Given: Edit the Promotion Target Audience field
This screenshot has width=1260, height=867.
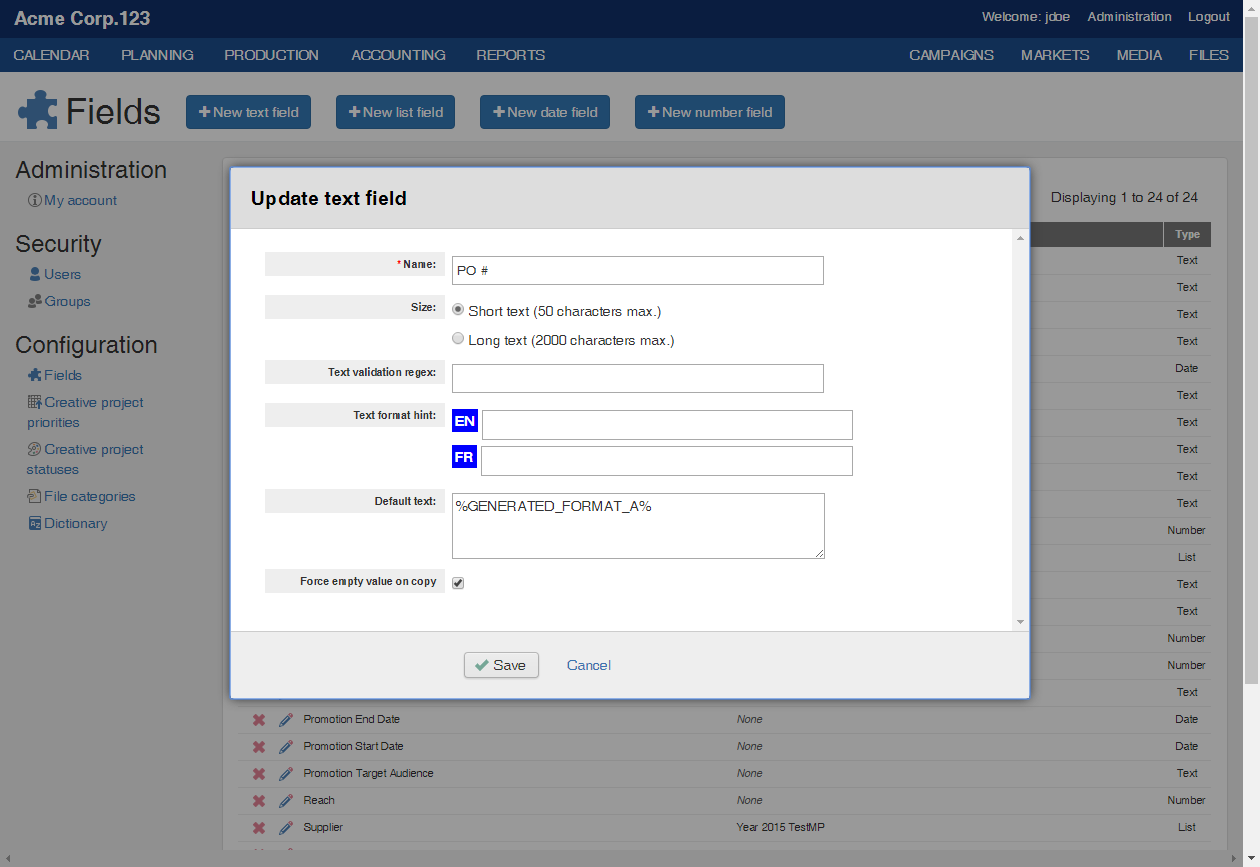Looking at the screenshot, I should [285, 773].
